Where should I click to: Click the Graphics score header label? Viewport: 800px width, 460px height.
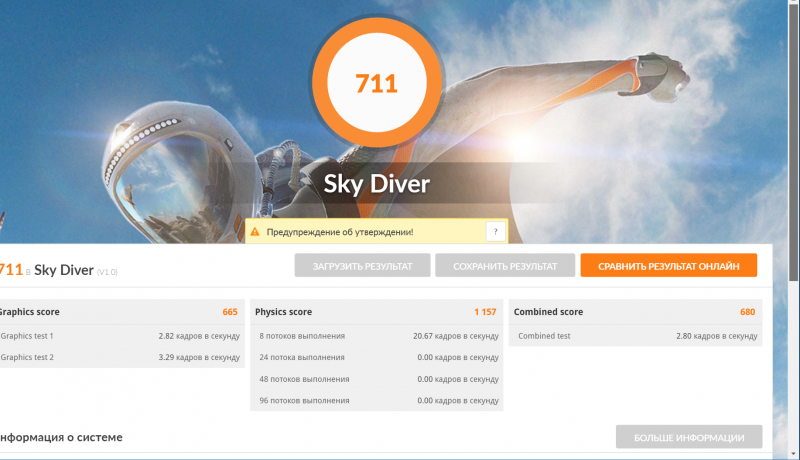[x=29, y=312]
